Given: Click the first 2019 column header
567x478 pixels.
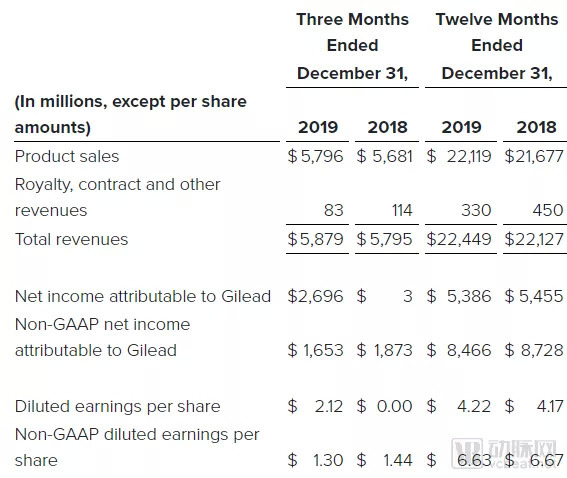Looking at the screenshot, I should pos(318,127).
